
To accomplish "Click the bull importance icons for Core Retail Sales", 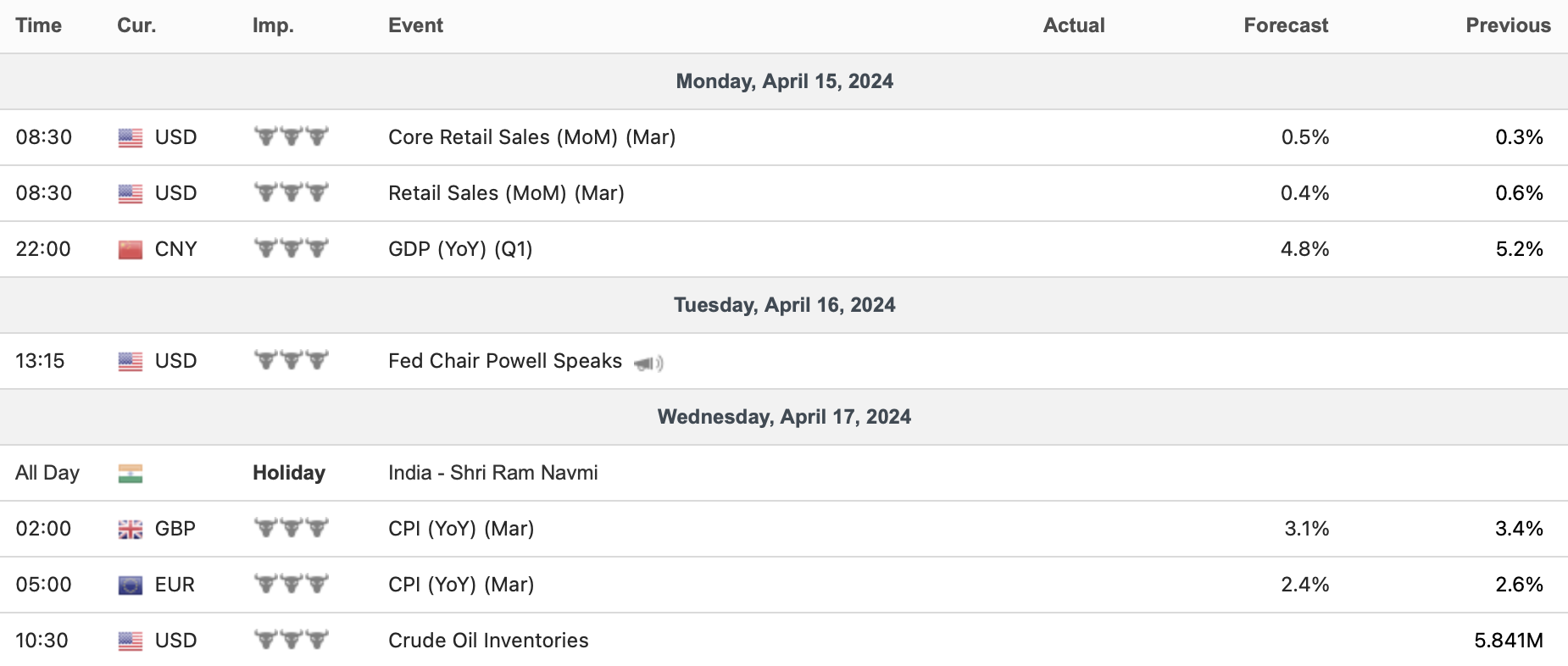I will [291, 137].
